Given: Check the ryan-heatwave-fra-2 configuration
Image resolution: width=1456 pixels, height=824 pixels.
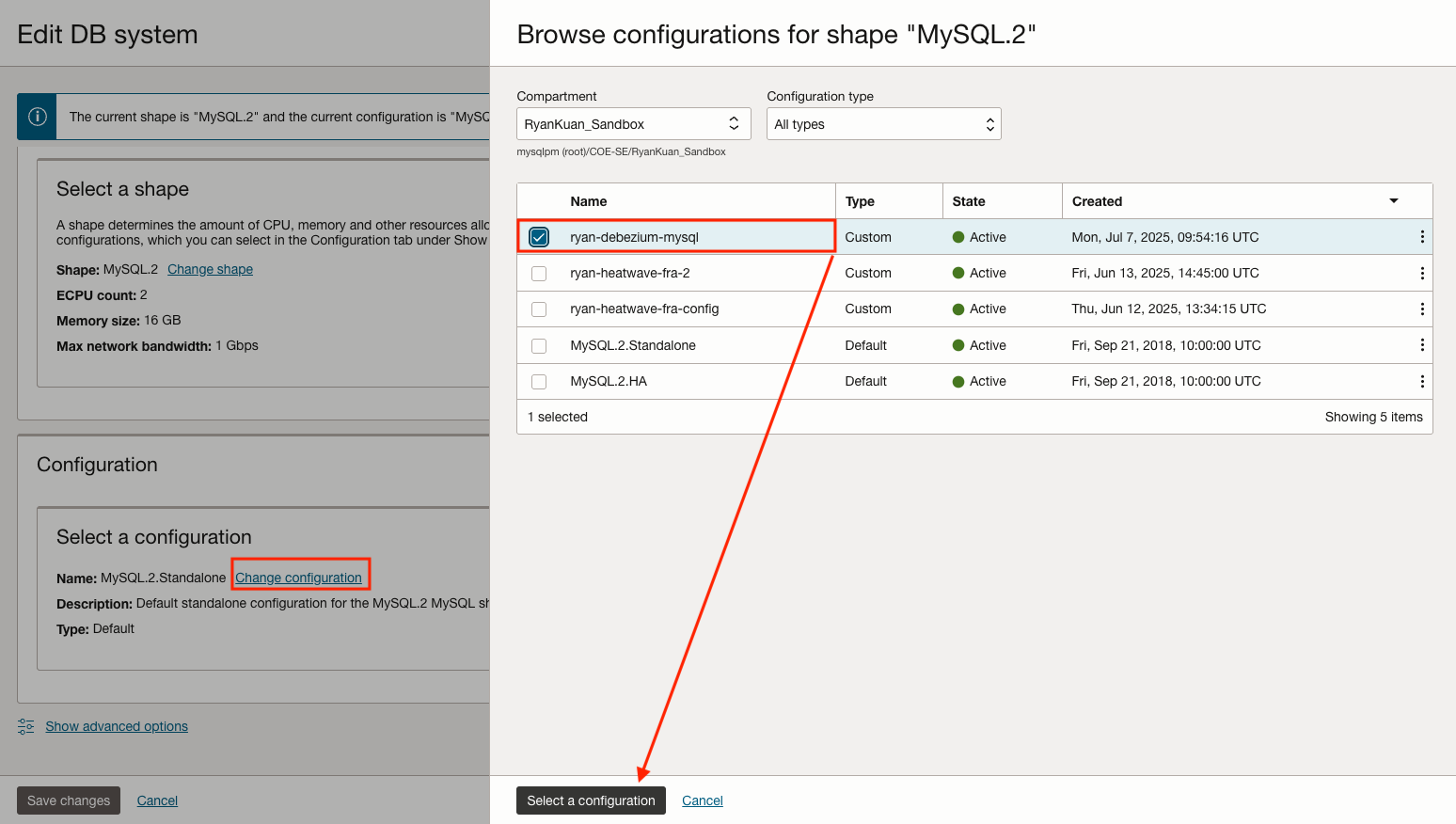Looking at the screenshot, I should pyautogui.click(x=538, y=273).
